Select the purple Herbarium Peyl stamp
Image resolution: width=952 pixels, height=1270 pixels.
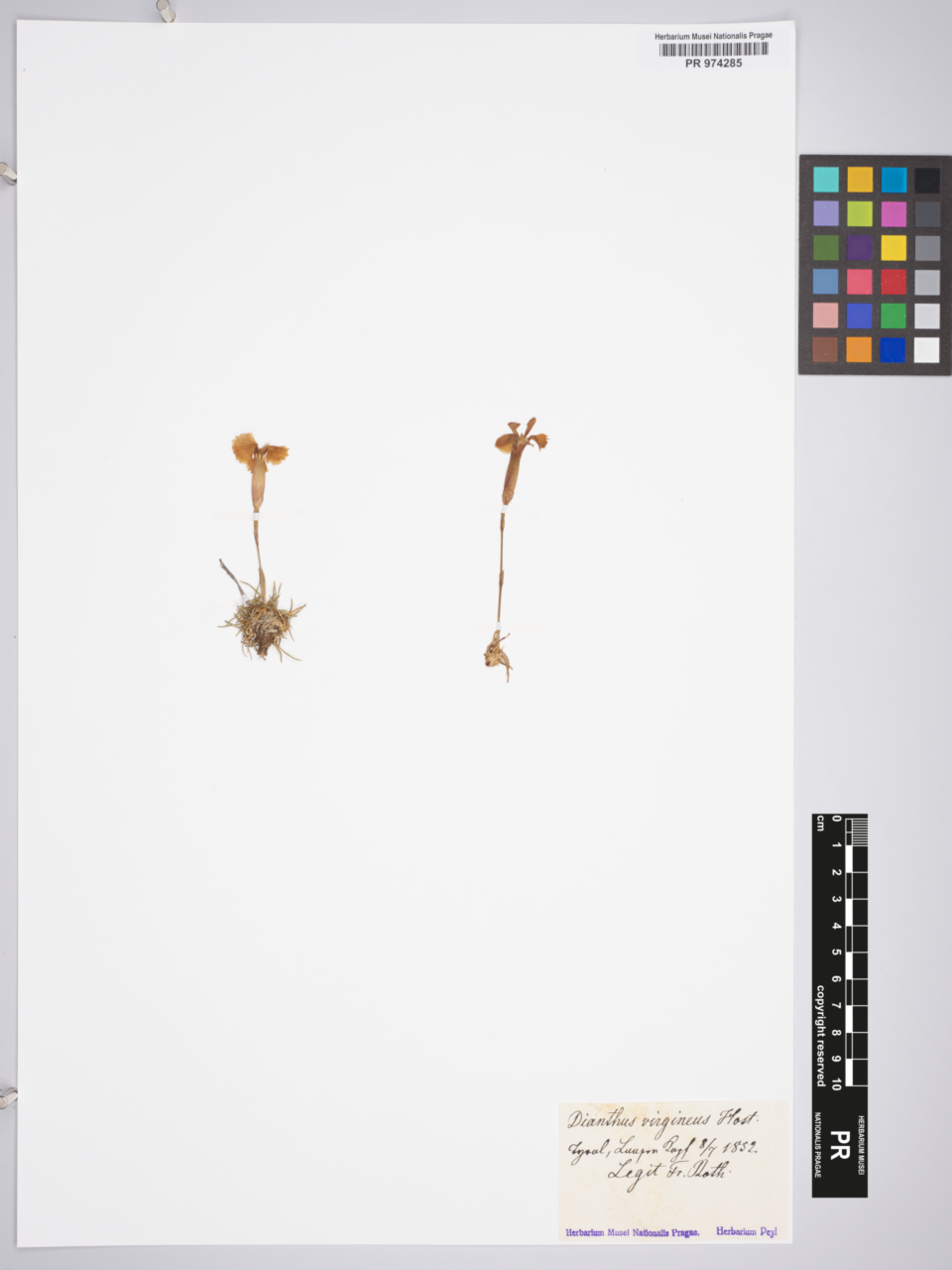[x=746, y=1232]
